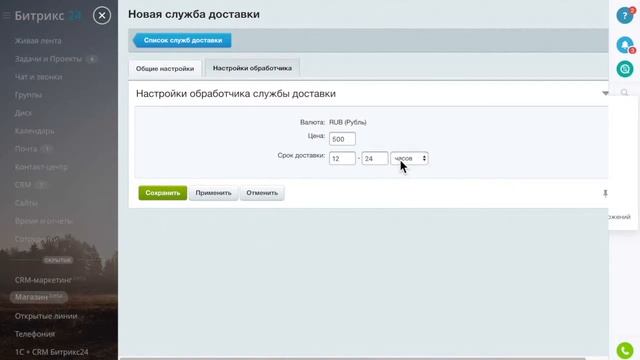Open Живая лента in the sidebar

coord(38,41)
